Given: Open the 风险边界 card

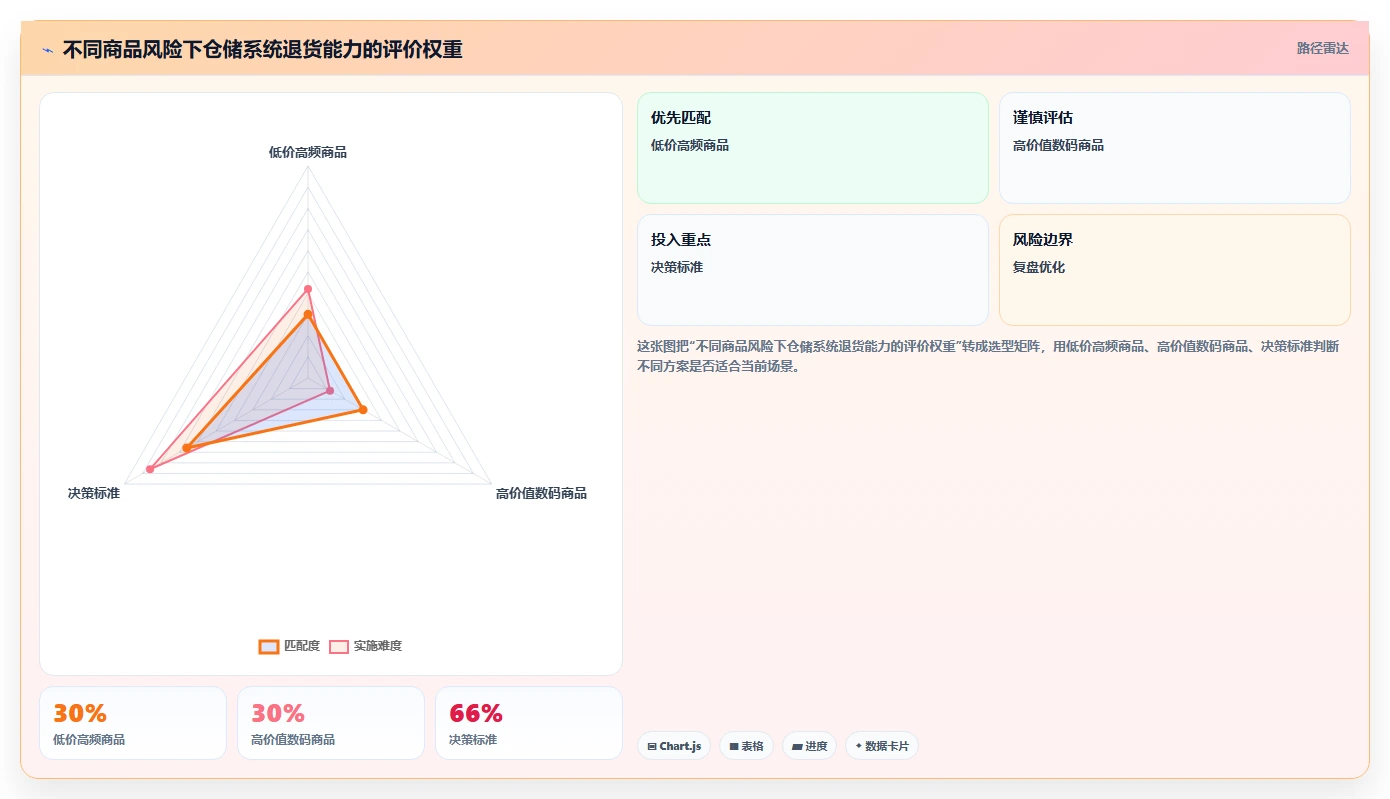Looking at the screenshot, I should coord(1174,270).
